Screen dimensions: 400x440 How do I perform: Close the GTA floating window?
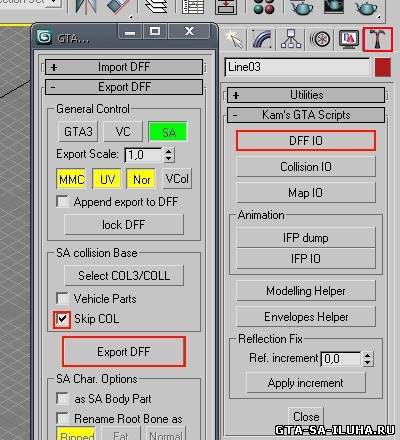(189, 32)
